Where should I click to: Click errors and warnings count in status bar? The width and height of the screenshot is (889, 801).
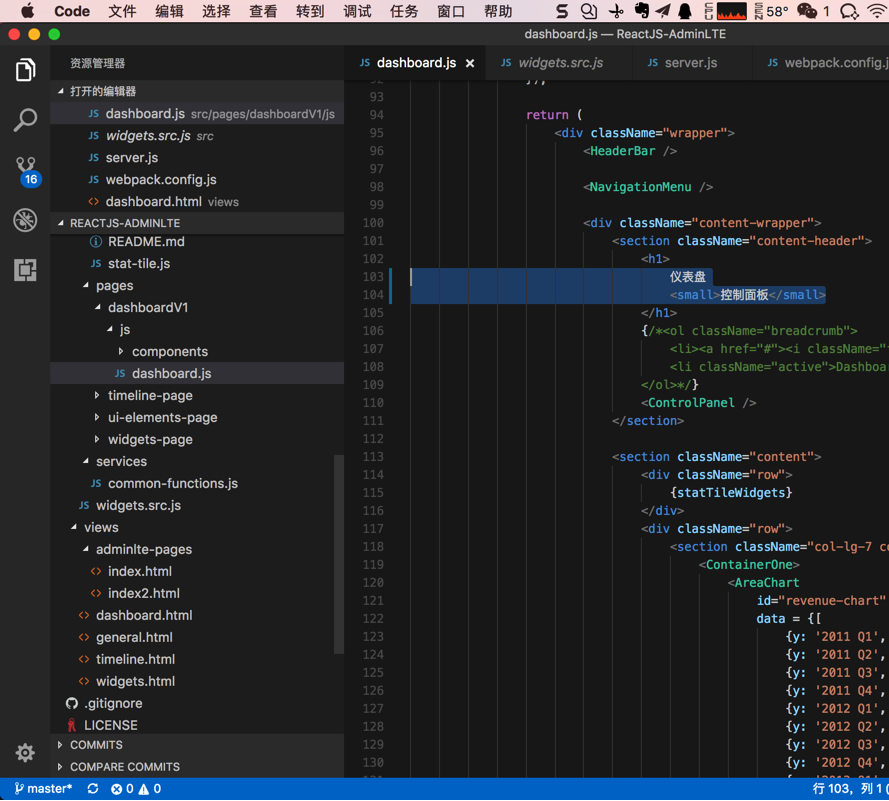[x=136, y=789]
